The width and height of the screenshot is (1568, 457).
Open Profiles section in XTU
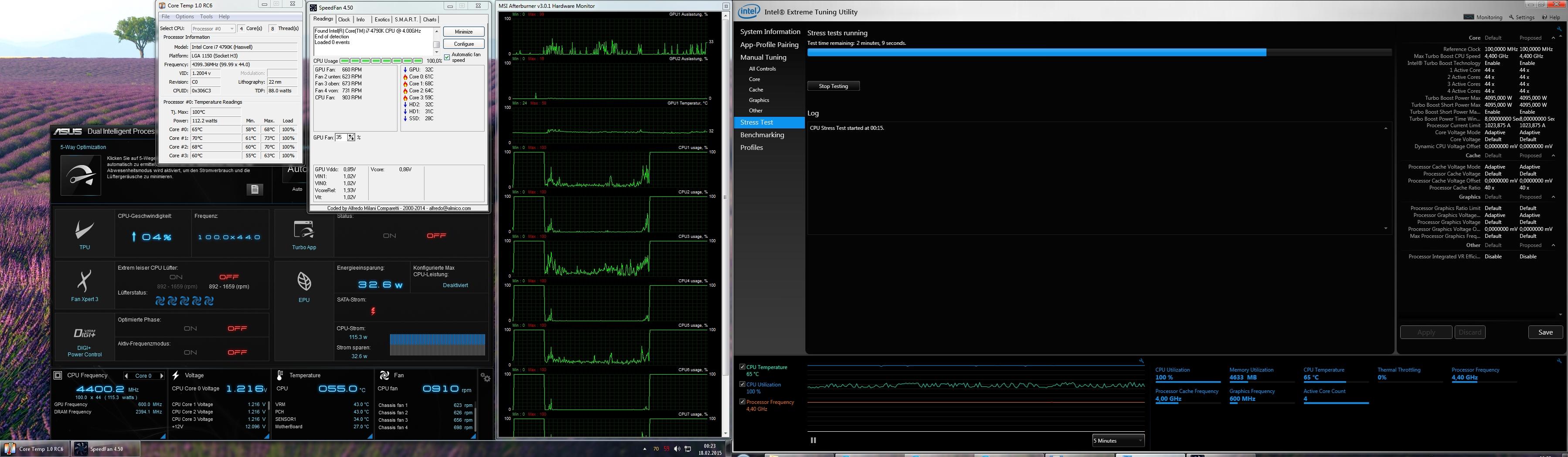(752, 148)
